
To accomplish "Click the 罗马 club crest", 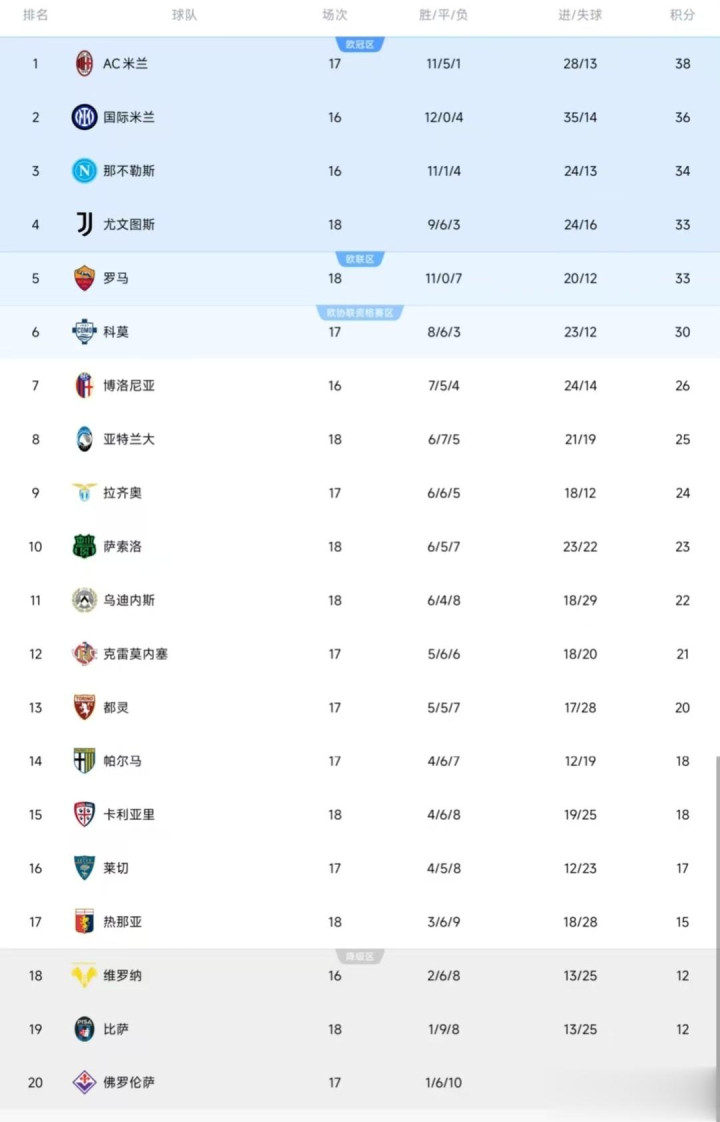I will (84, 278).
